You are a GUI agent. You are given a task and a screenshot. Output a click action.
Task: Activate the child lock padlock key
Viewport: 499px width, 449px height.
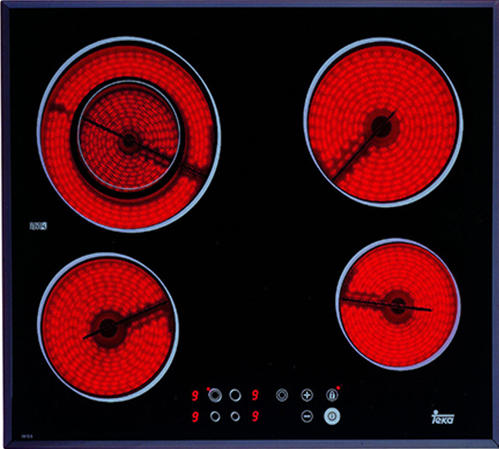coord(332,395)
